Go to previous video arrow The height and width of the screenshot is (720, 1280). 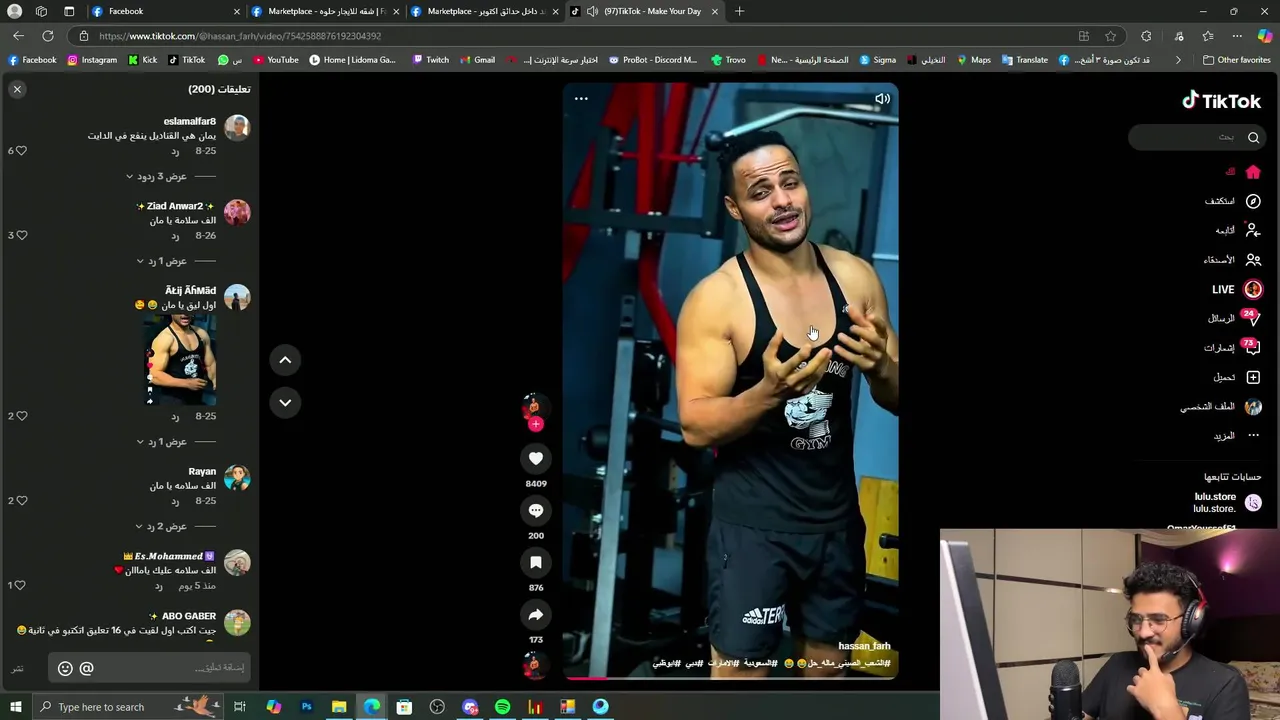pyautogui.click(x=285, y=360)
